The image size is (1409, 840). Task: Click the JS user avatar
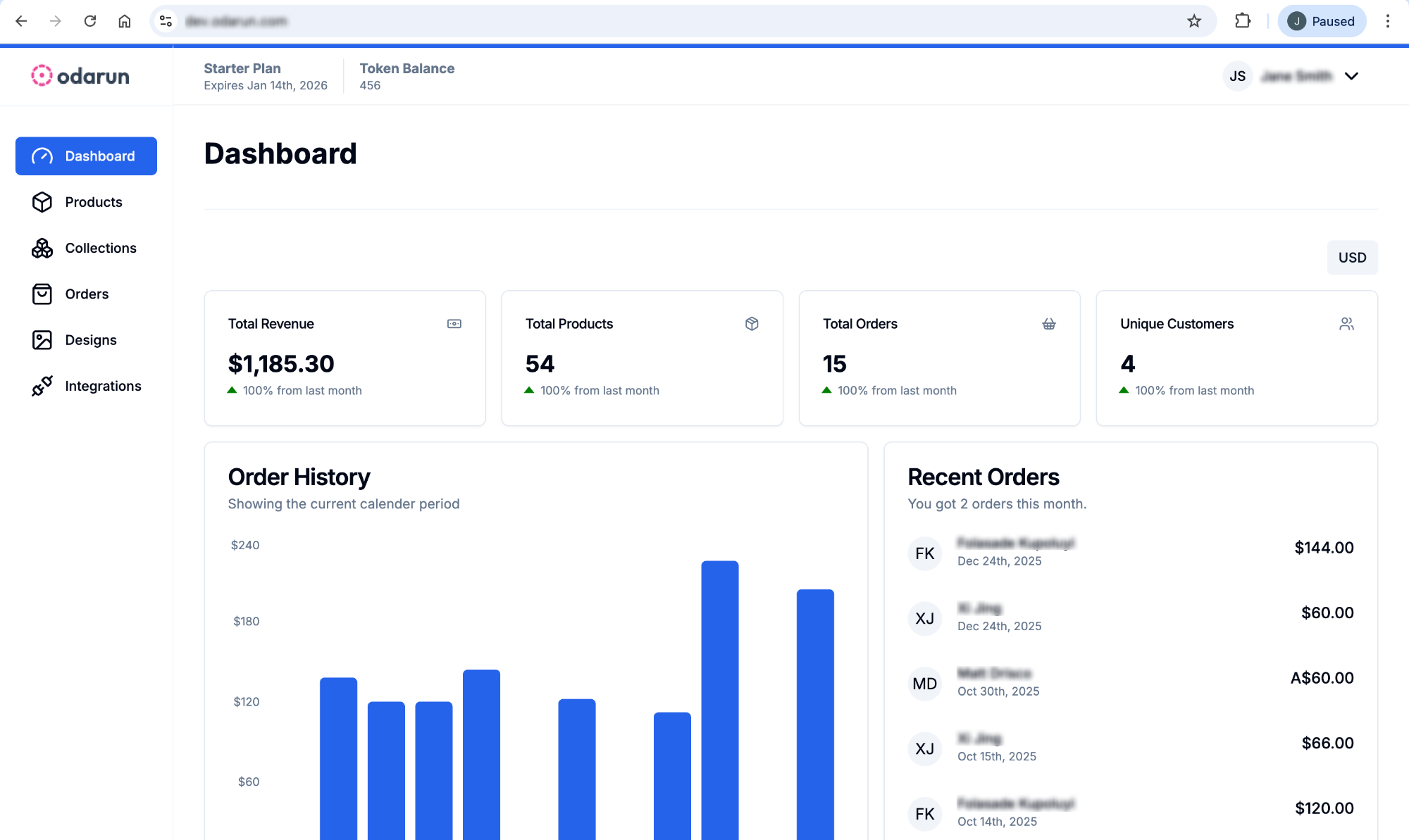[1238, 76]
